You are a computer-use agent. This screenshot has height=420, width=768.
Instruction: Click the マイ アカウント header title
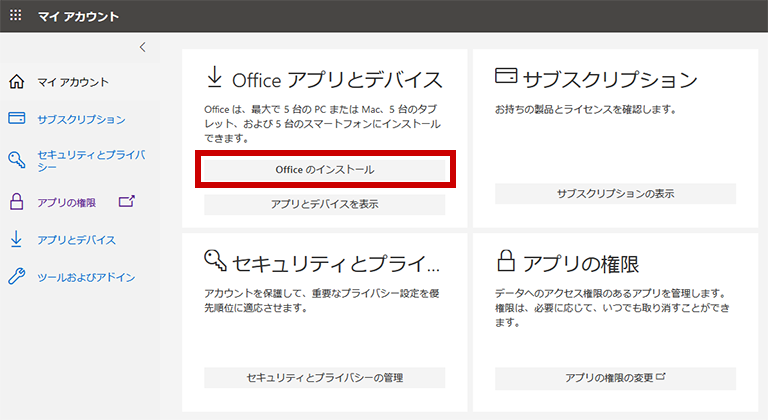78,16
